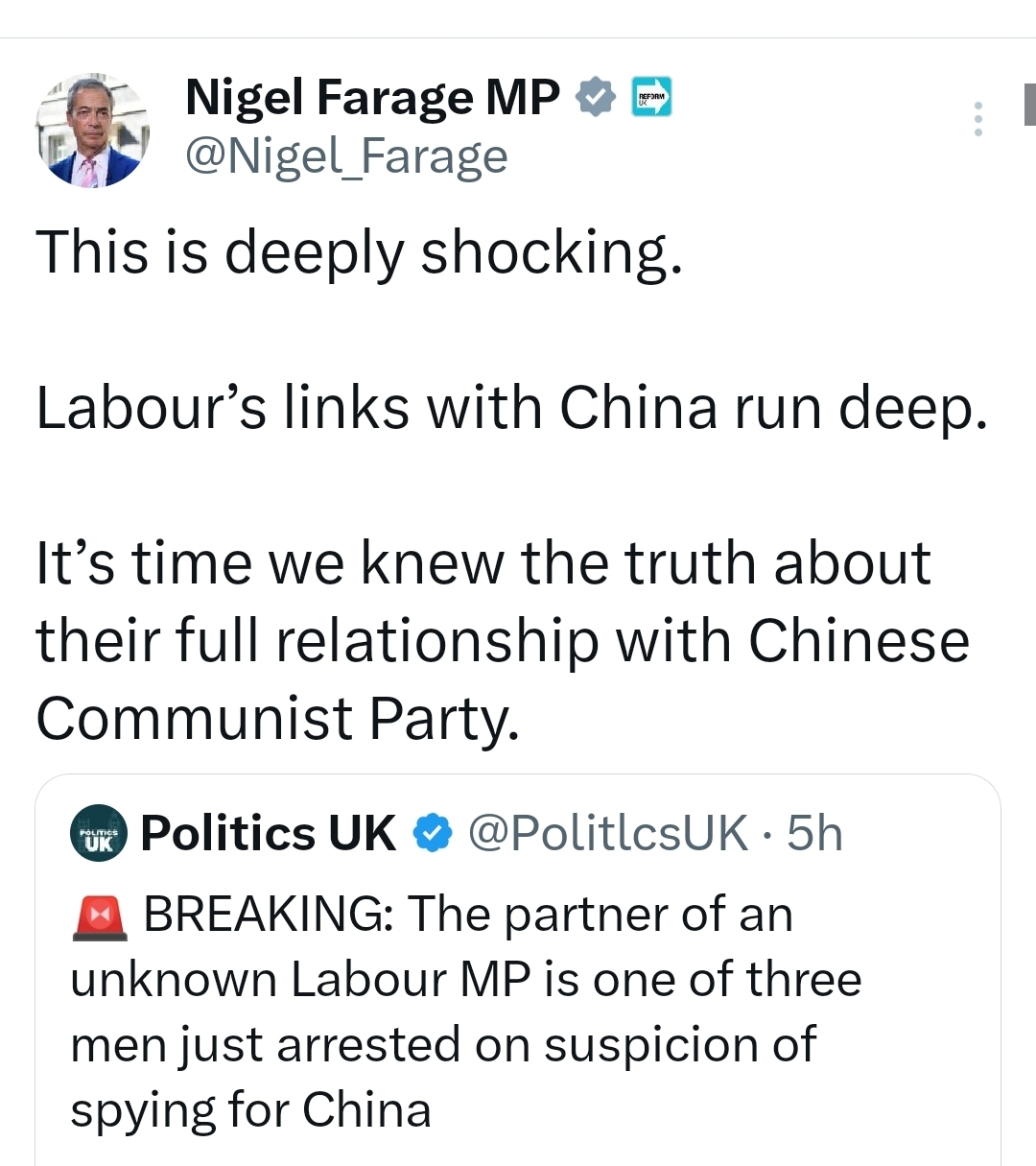This screenshot has height=1166, width=1036.
Task: Click the "It's time we knew the truth" line
Action: [x=483, y=562]
